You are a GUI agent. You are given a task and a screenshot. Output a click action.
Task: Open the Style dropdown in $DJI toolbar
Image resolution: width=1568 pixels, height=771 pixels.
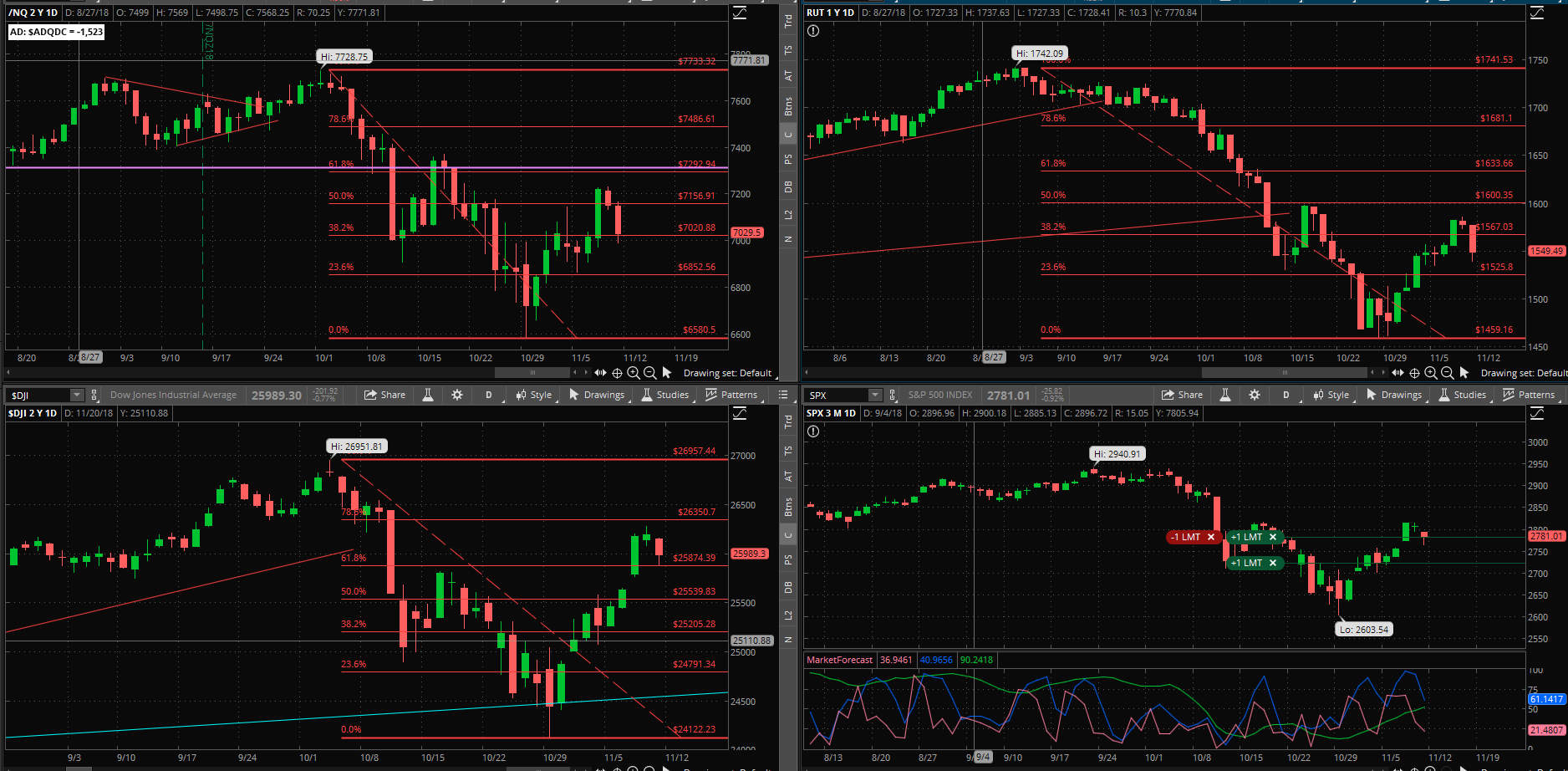[x=534, y=395]
